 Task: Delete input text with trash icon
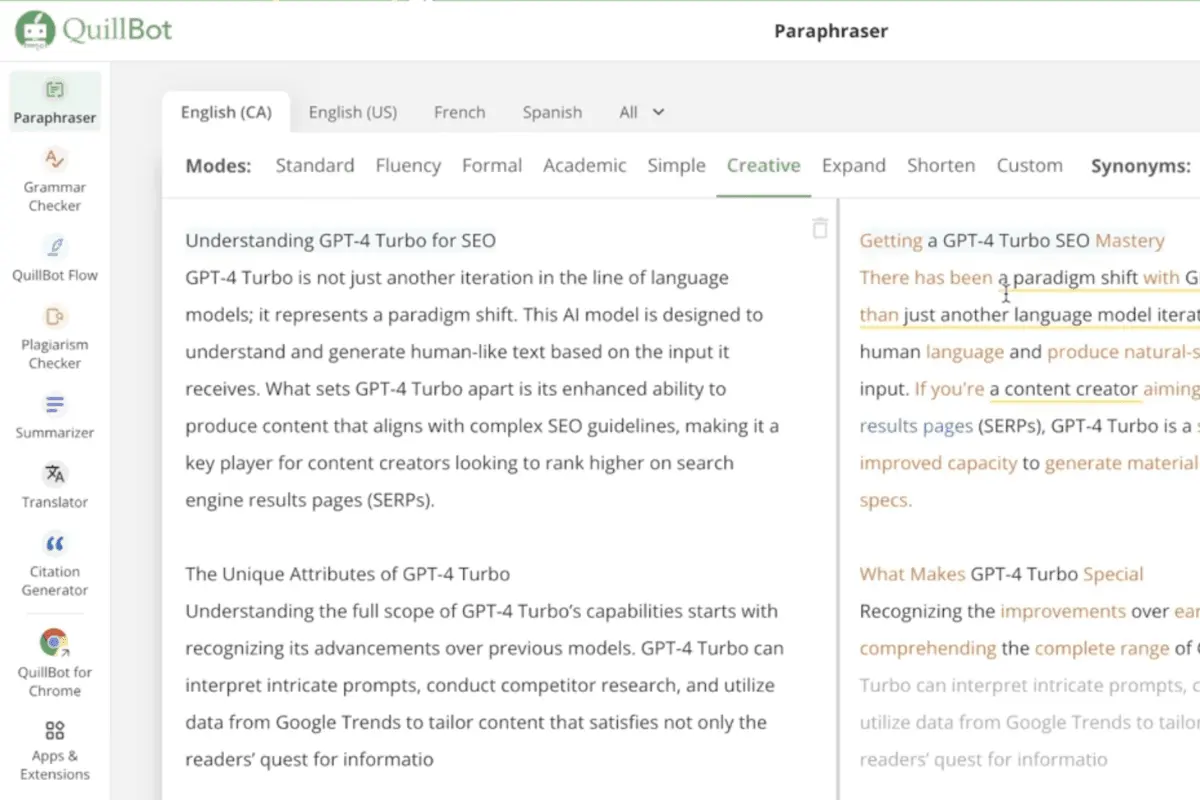tap(820, 229)
